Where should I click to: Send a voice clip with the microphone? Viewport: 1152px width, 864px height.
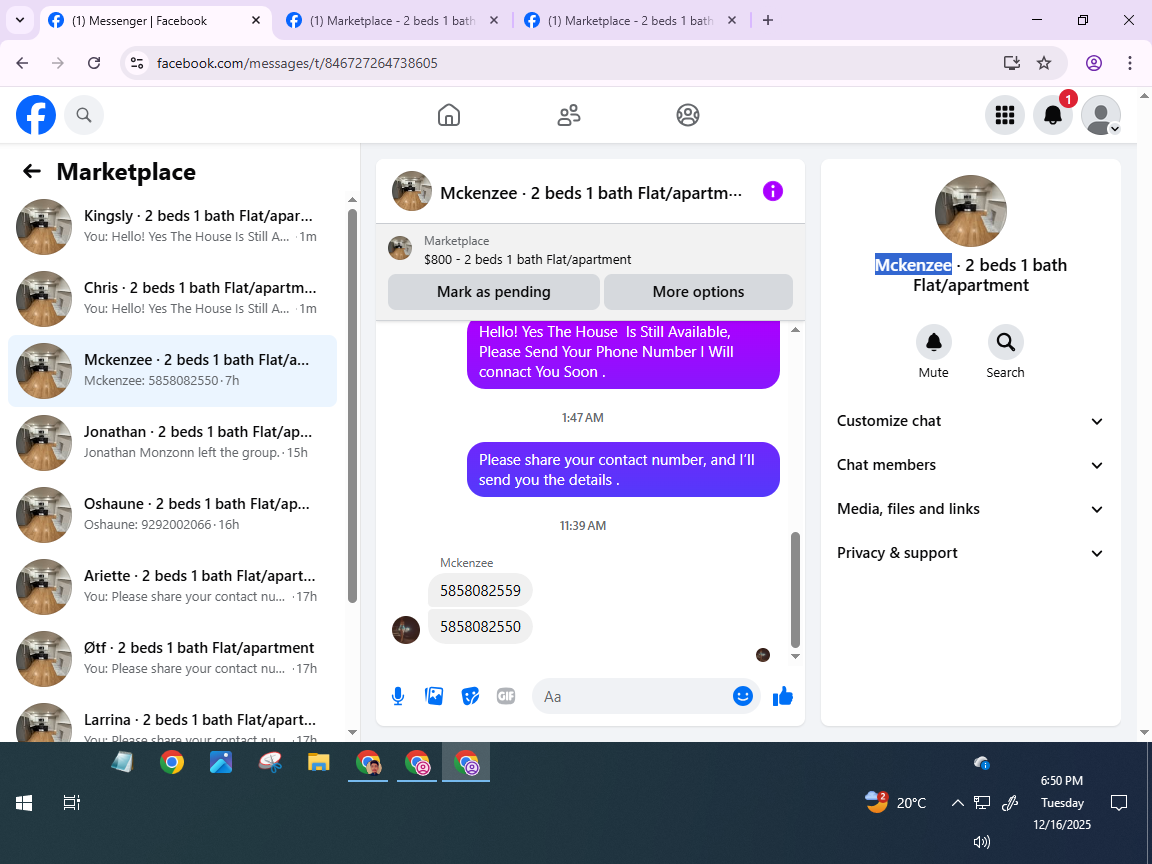[x=397, y=696]
